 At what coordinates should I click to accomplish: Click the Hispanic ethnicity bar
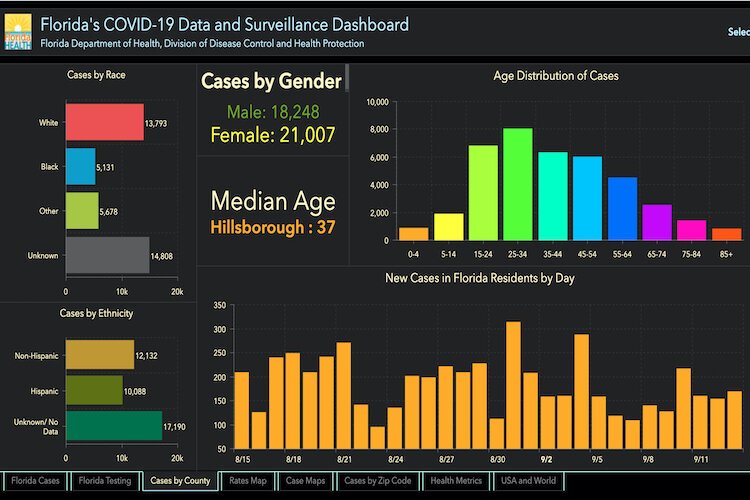coord(94,390)
